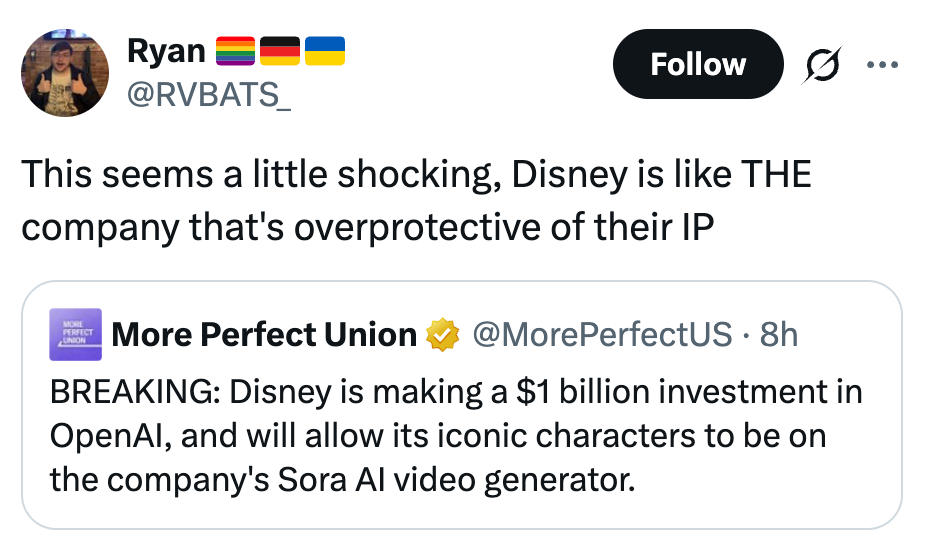Open the More Perfect Union display name
926x550 pixels.
point(265,334)
